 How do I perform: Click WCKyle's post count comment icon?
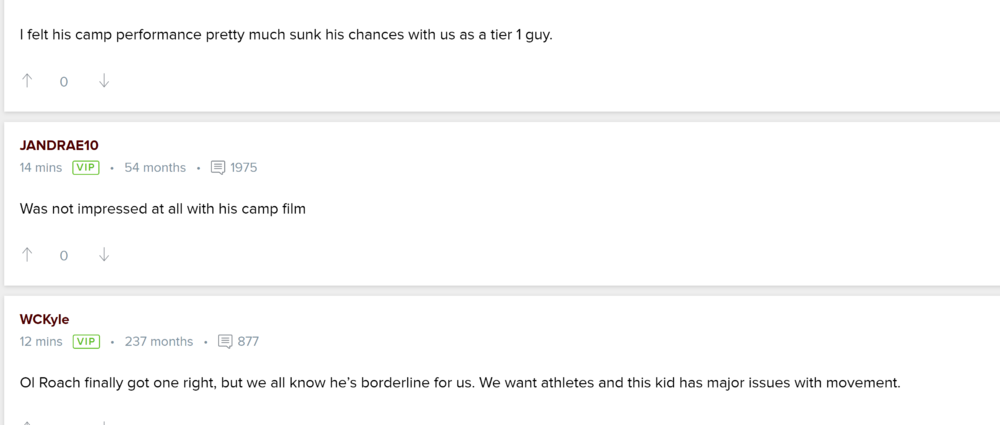click(x=225, y=342)
